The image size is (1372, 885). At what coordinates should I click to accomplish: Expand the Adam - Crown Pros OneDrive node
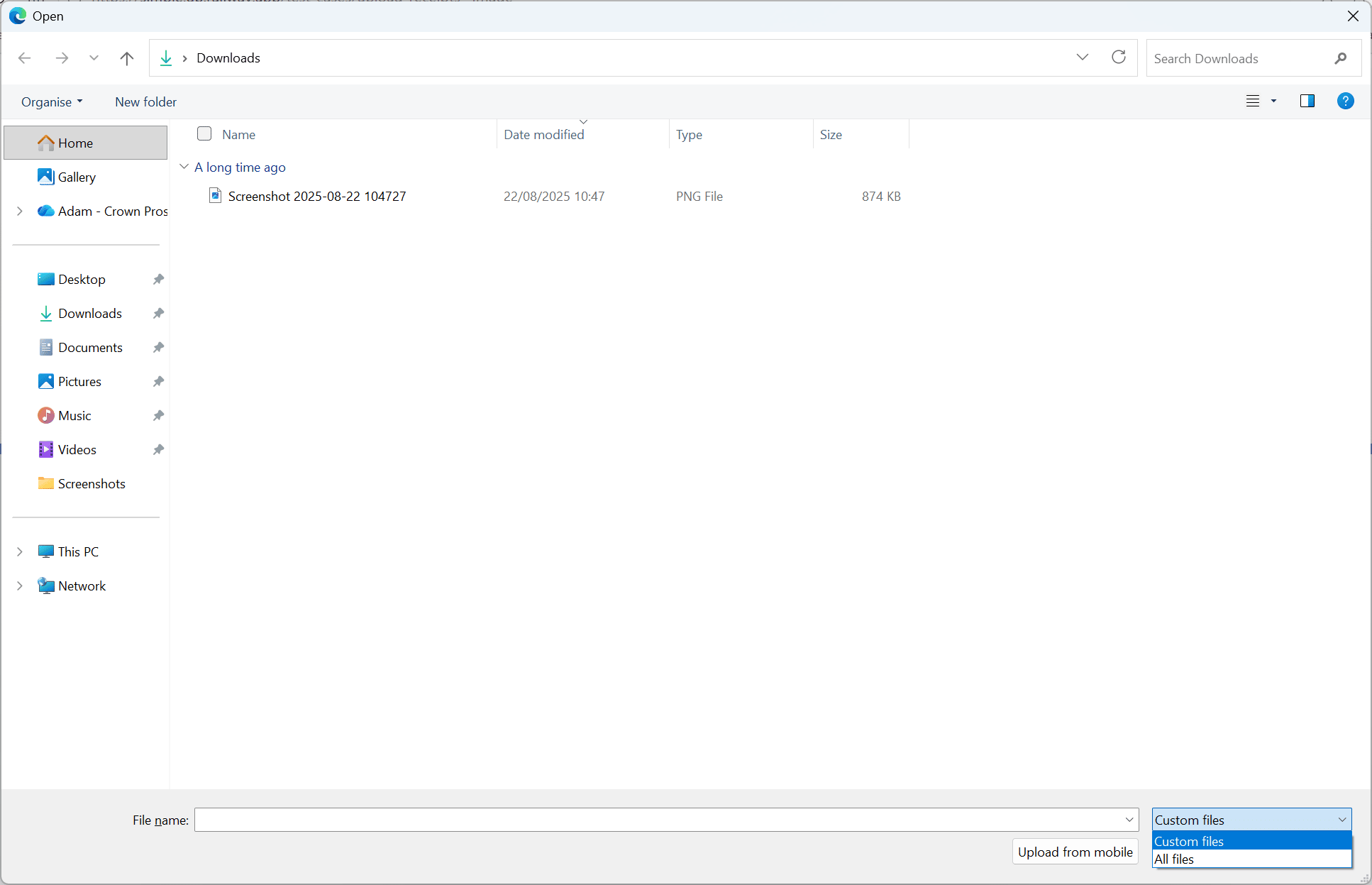20,211
